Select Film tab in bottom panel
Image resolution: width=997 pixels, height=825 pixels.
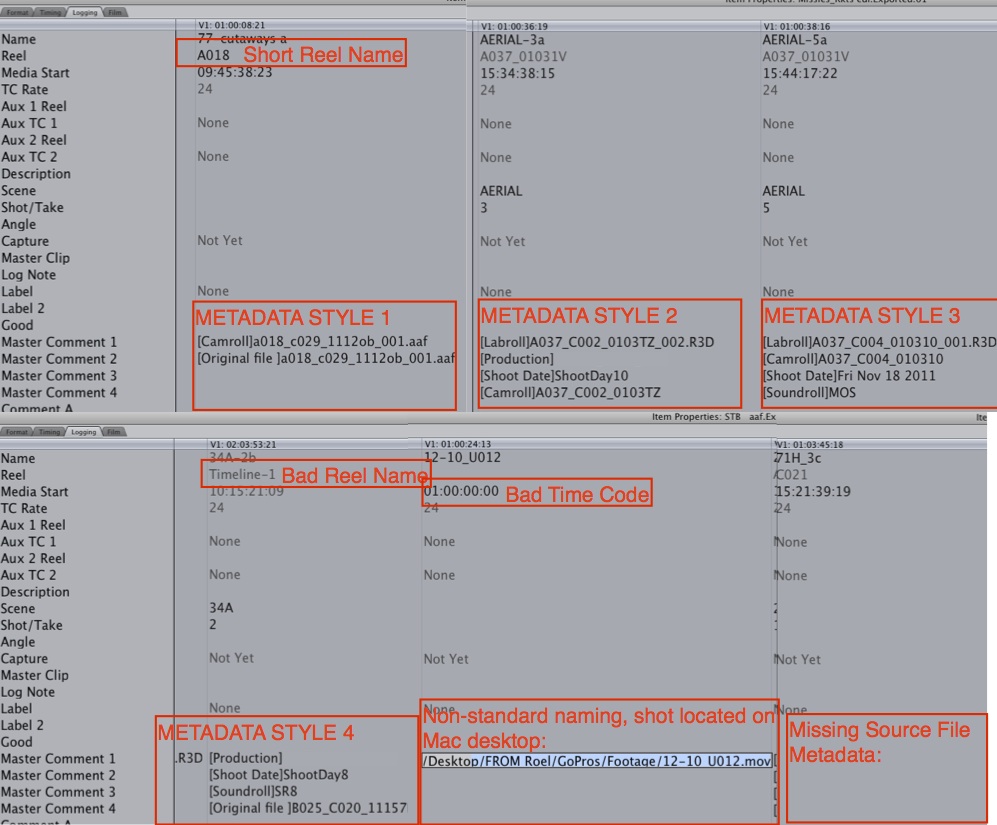click(113, 432)
